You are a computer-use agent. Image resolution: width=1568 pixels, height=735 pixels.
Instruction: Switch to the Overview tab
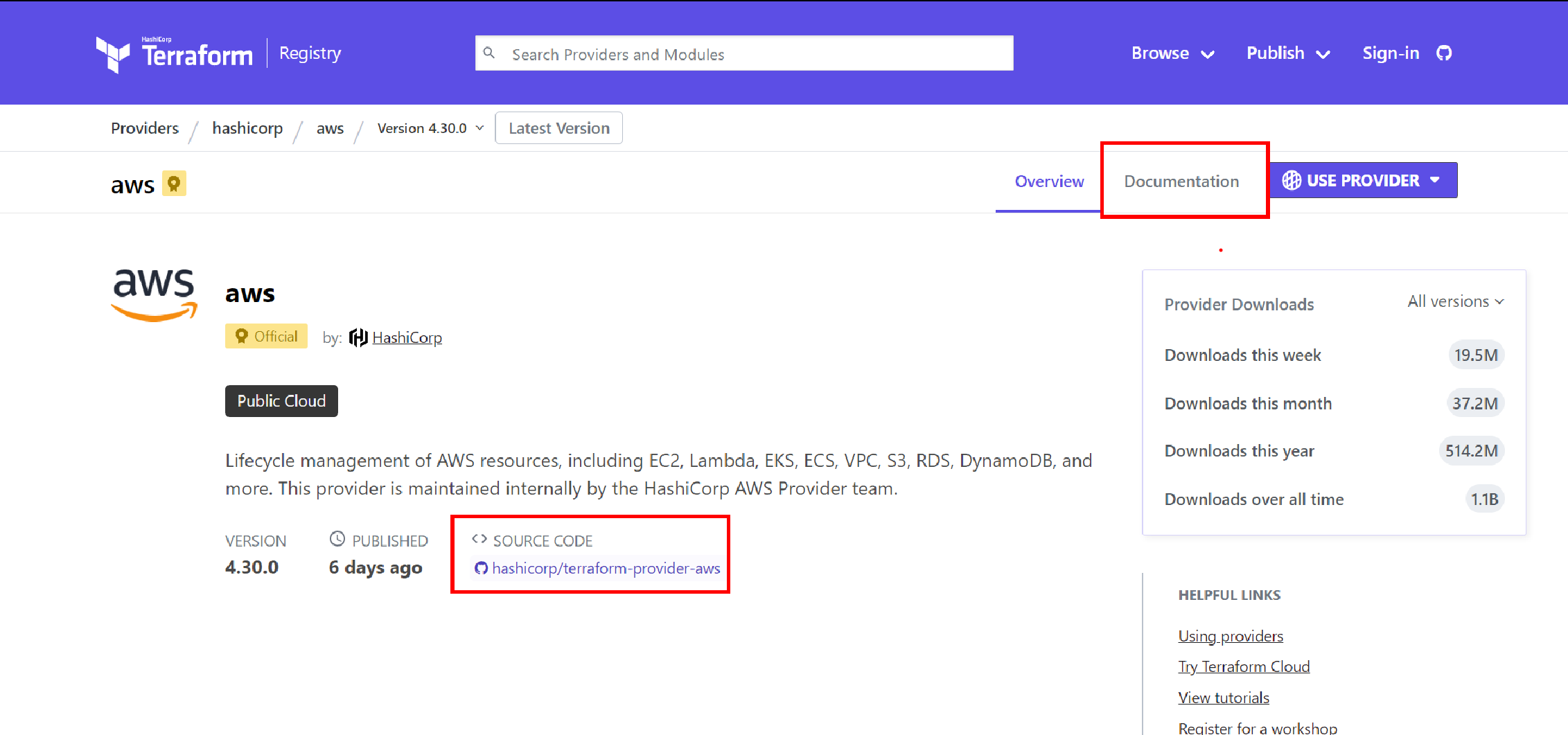pos(1049,181)
